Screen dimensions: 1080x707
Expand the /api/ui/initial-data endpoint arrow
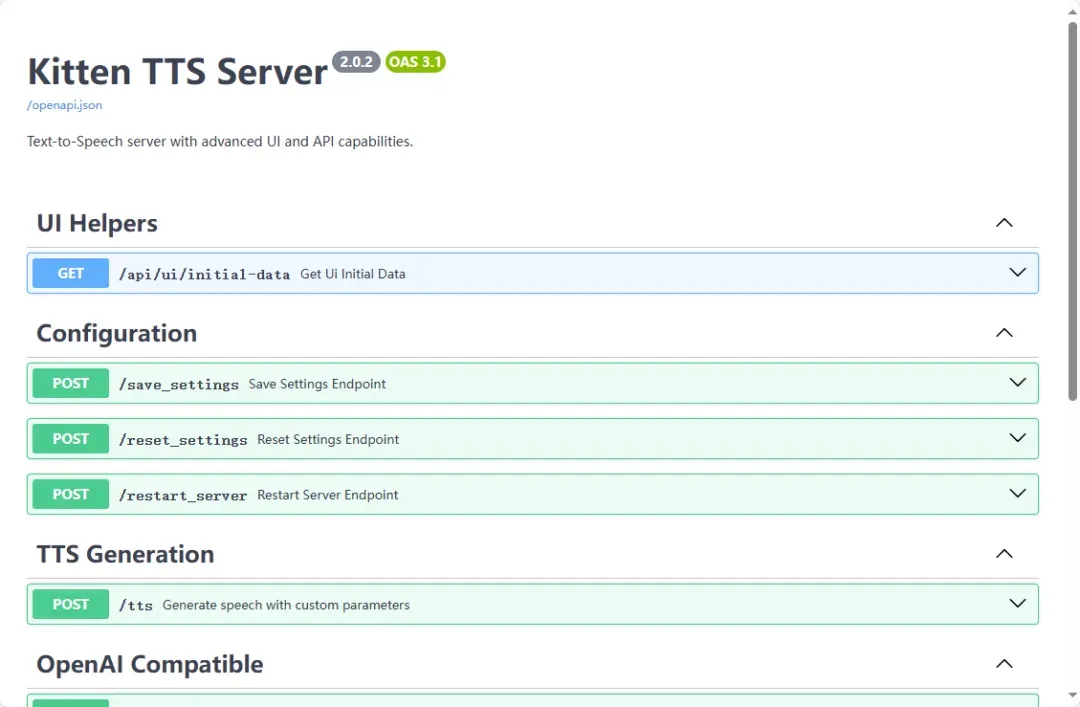coord(1017,273)
